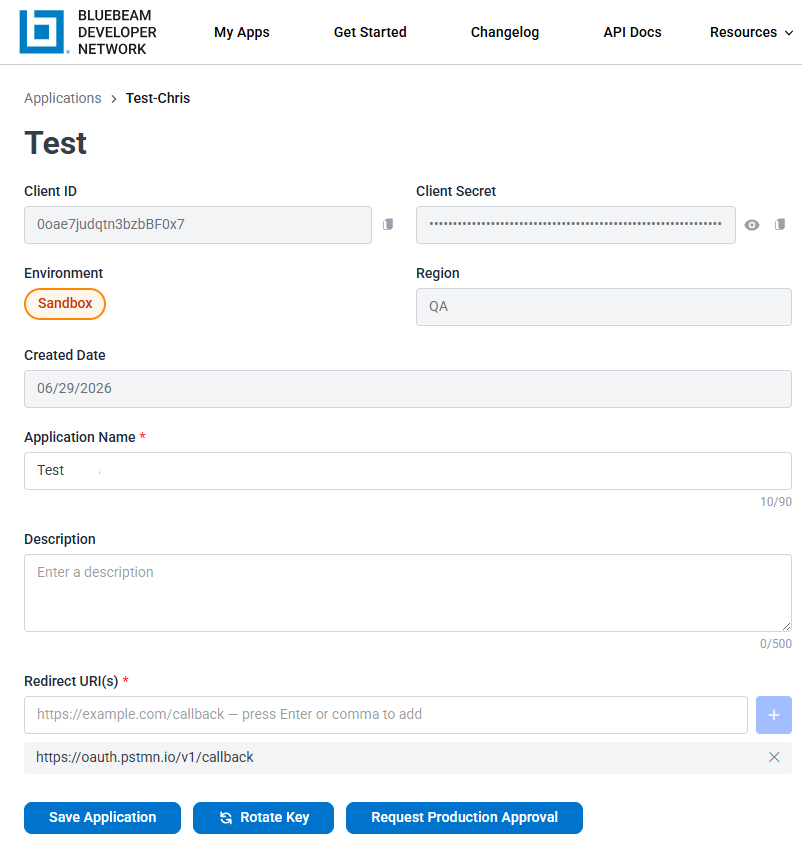The image size is (802, 844).
Task: Click Request Production Approval button
Action: 464,817
